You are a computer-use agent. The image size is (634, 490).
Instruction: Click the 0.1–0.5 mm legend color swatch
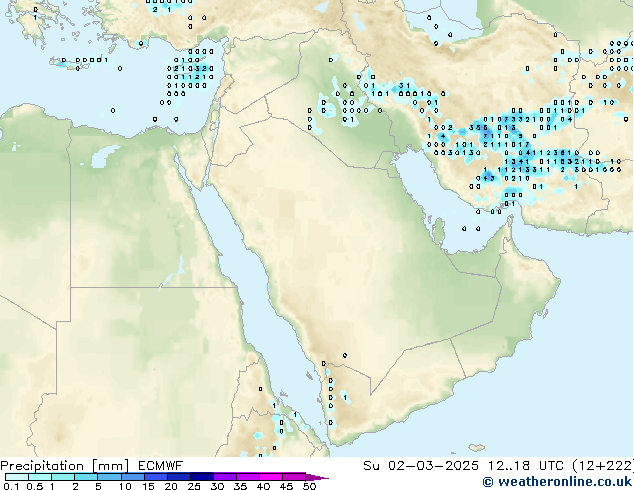coord(17,477)
